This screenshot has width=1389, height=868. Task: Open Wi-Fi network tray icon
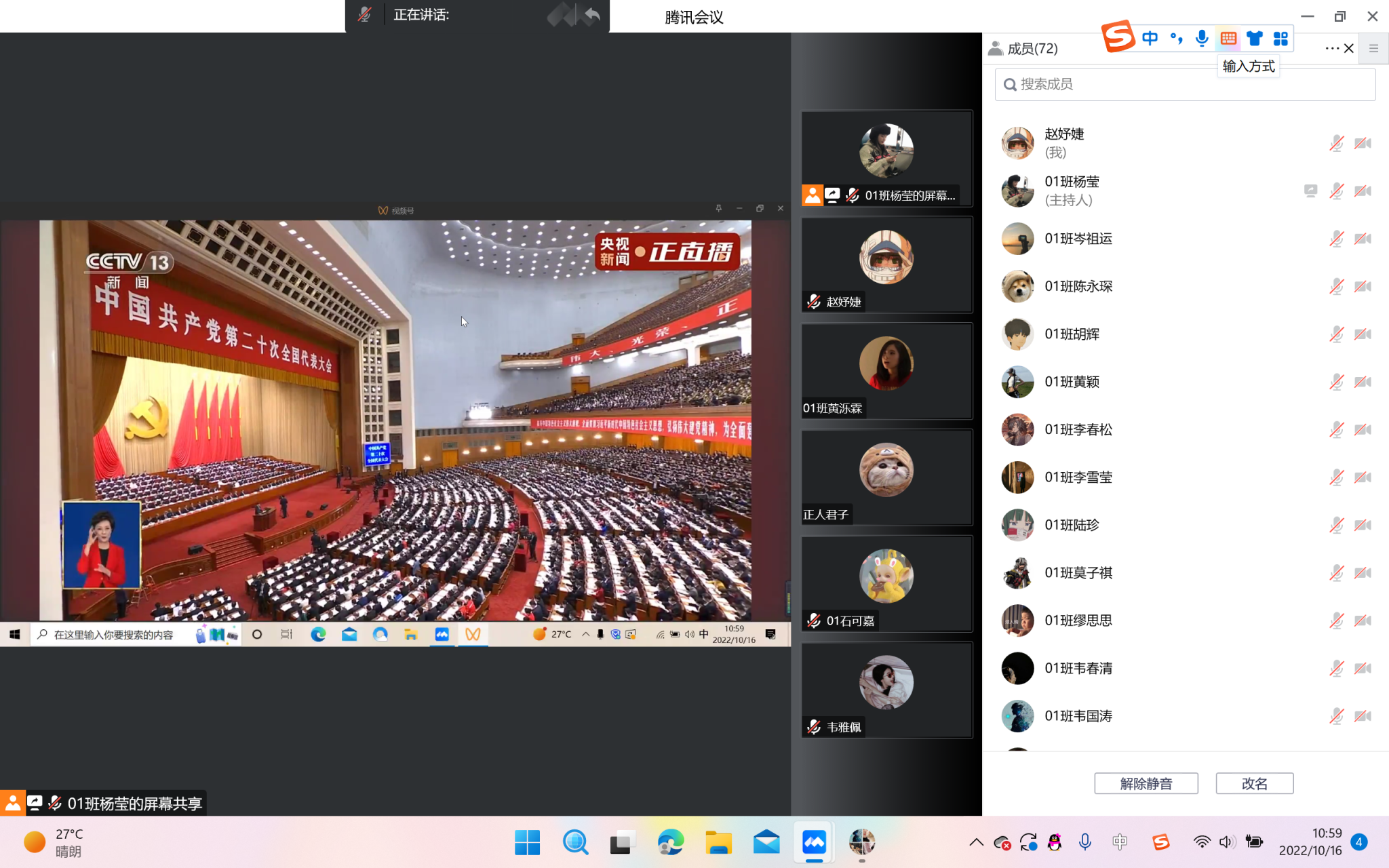[x=1201, y=842]
